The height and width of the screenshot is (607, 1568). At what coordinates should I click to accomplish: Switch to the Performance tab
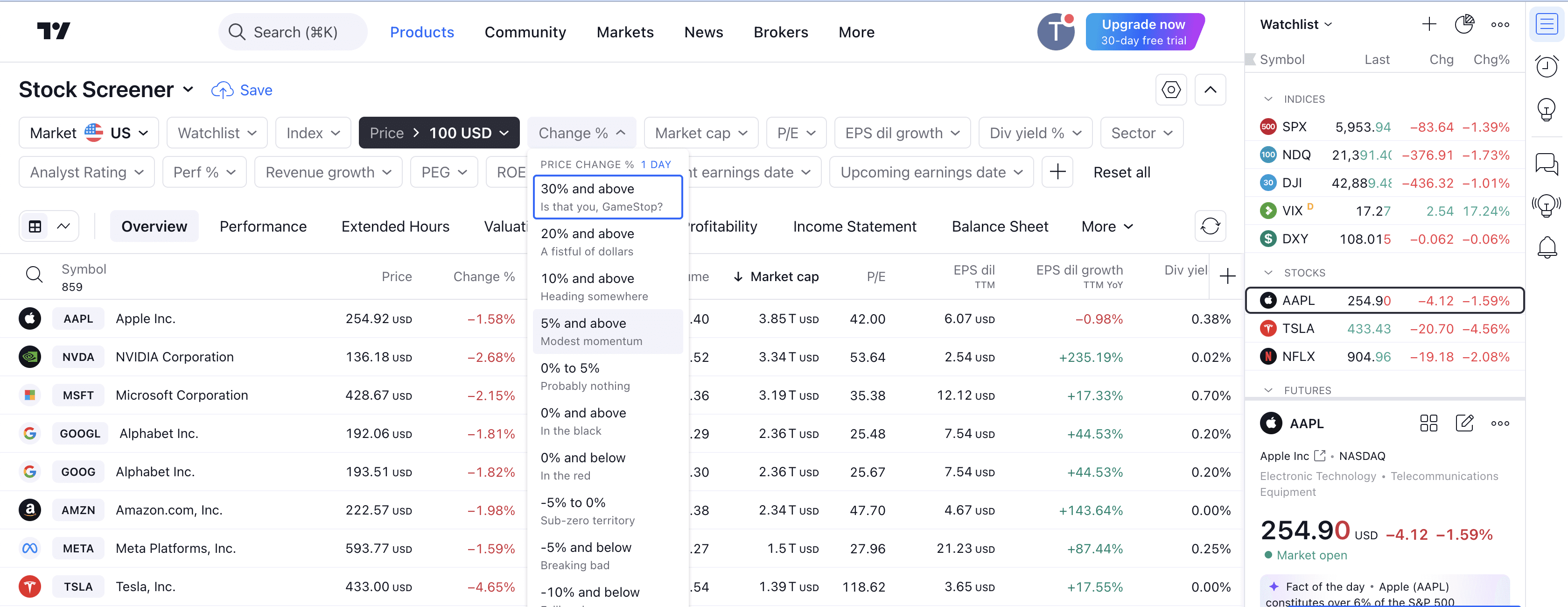point(263,226)
